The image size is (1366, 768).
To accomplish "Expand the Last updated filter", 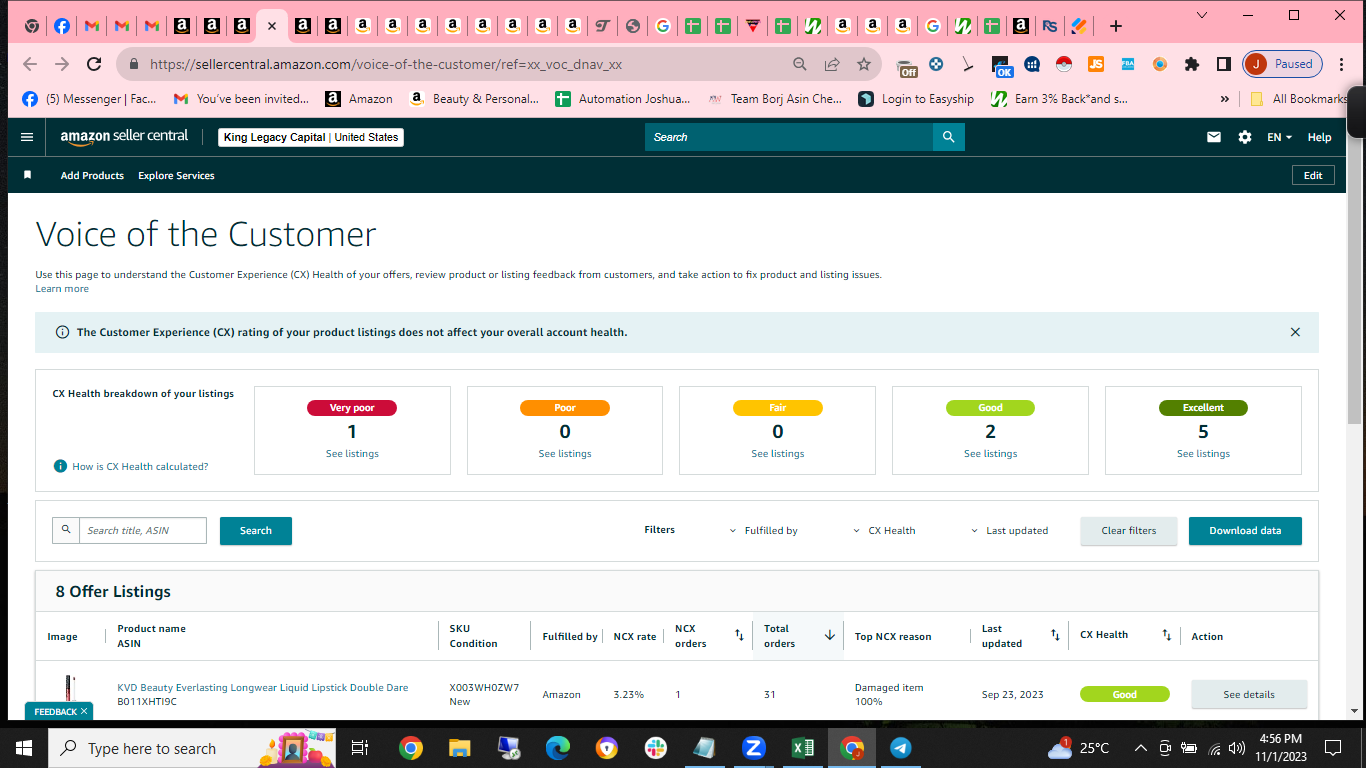I will (1009, 531).
